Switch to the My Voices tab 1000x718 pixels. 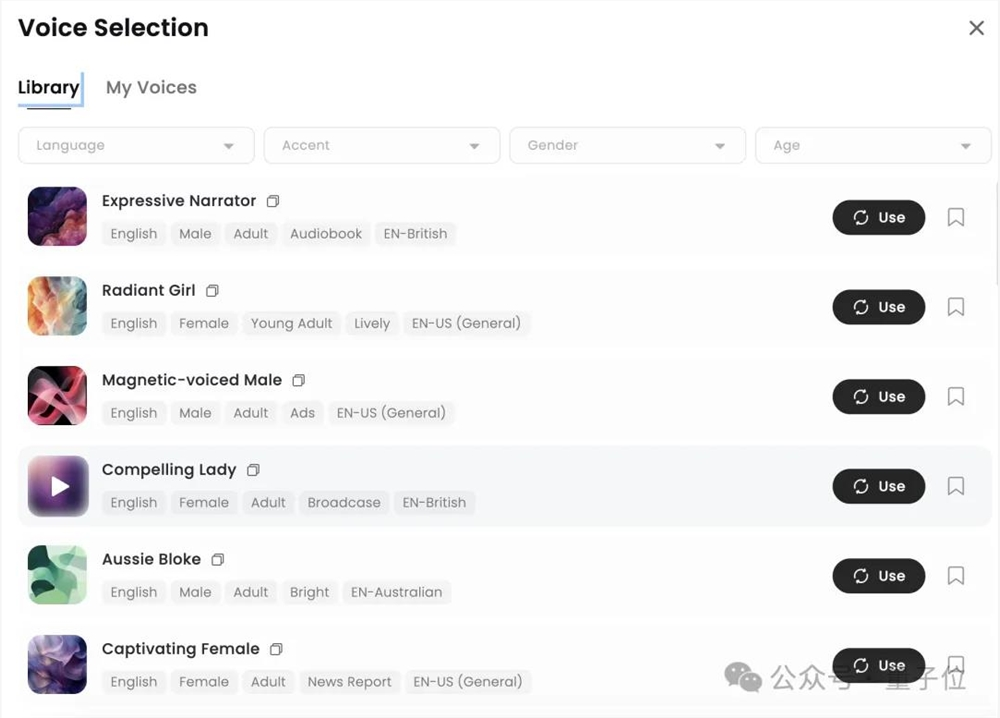pyautogui.click(x=151, y=88)
